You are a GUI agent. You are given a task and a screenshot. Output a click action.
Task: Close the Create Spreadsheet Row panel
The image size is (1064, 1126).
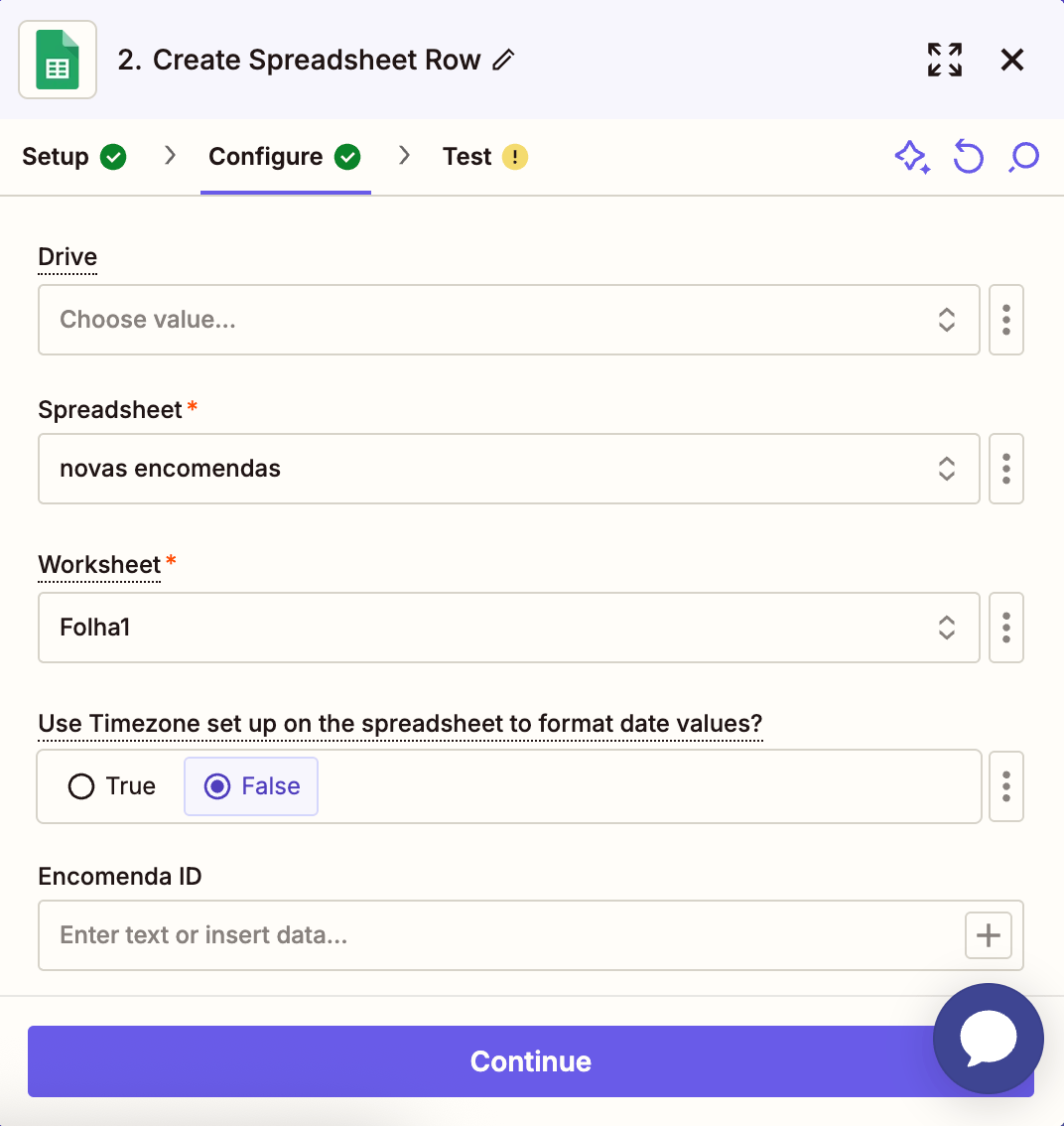tap(1011, 60)
